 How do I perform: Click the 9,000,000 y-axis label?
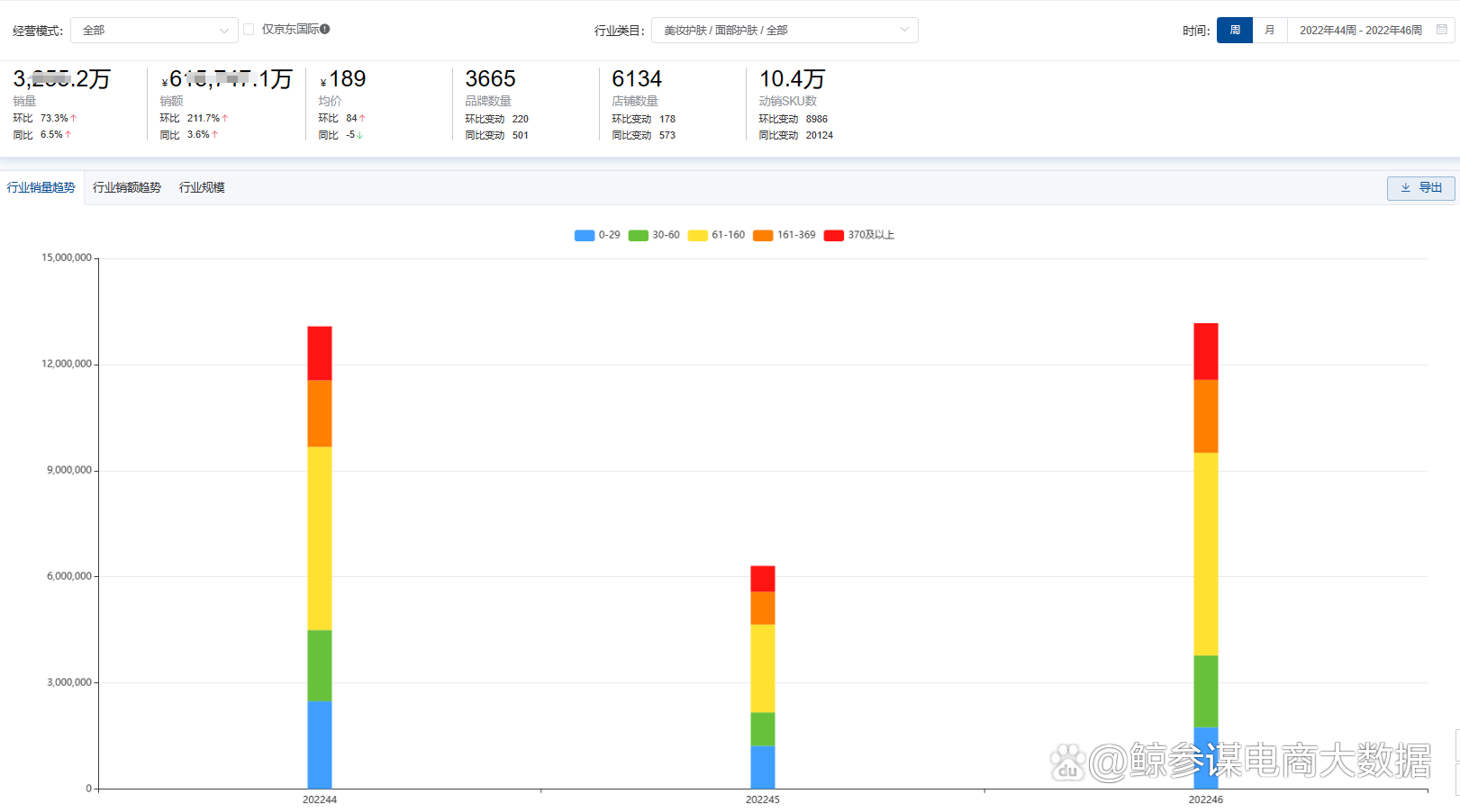coord(69,470)
